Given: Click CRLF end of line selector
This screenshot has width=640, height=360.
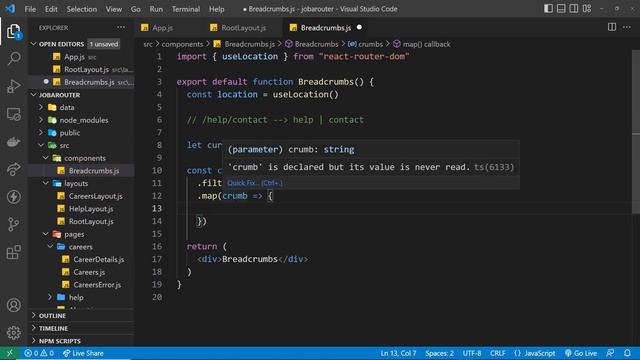Looking at the screenshot, I should pyautogui.click(x=498, y=353).
